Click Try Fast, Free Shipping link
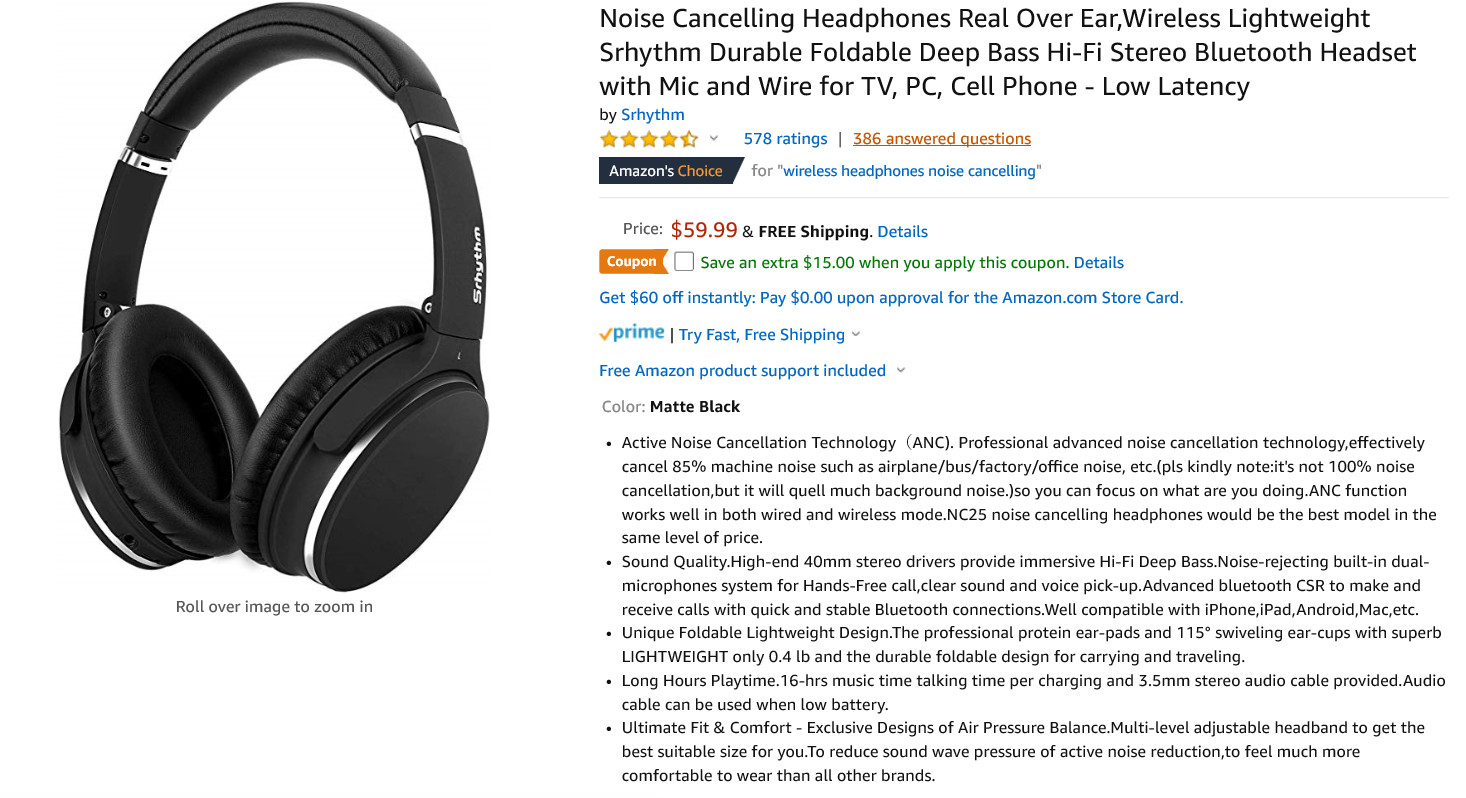 click(762, 335)
